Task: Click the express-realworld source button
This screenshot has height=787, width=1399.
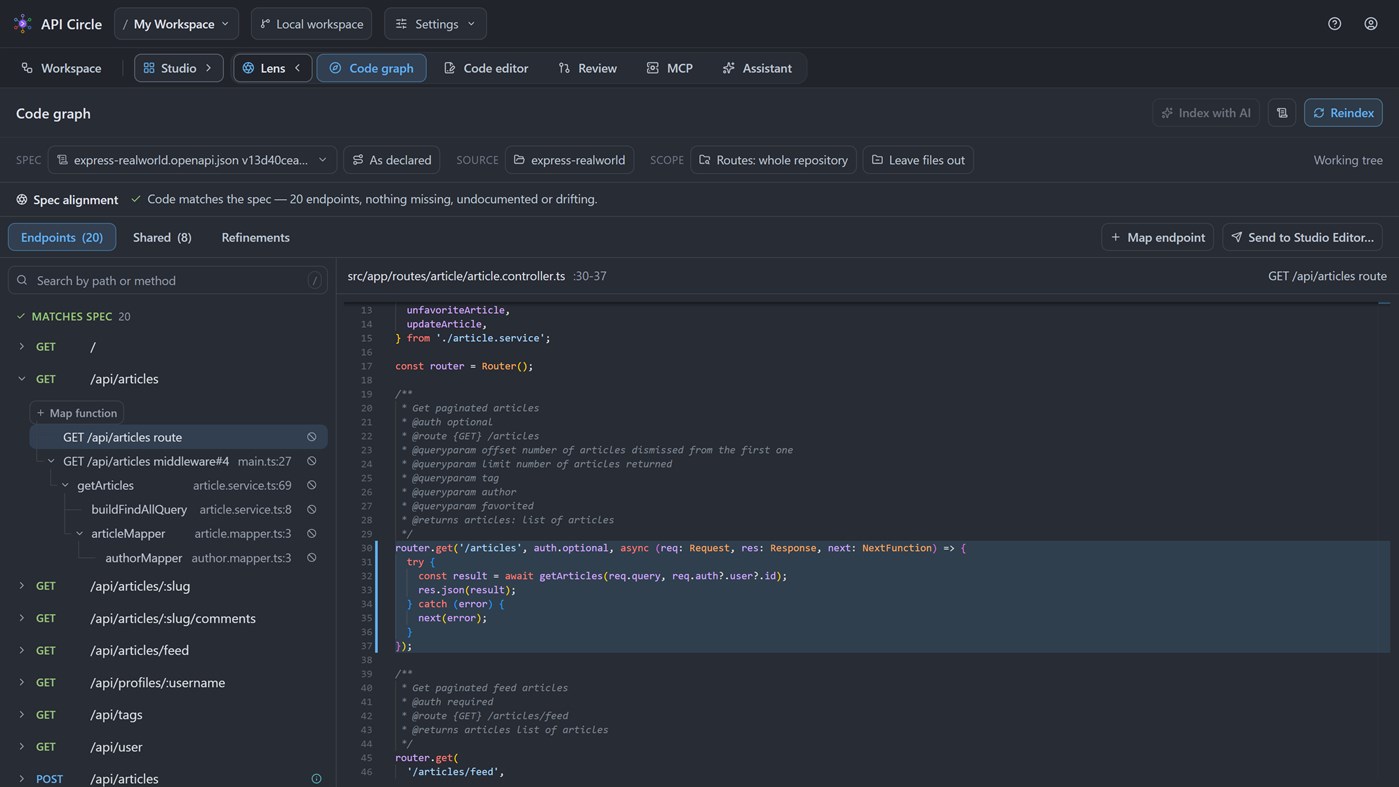Action: pos(569,160)
